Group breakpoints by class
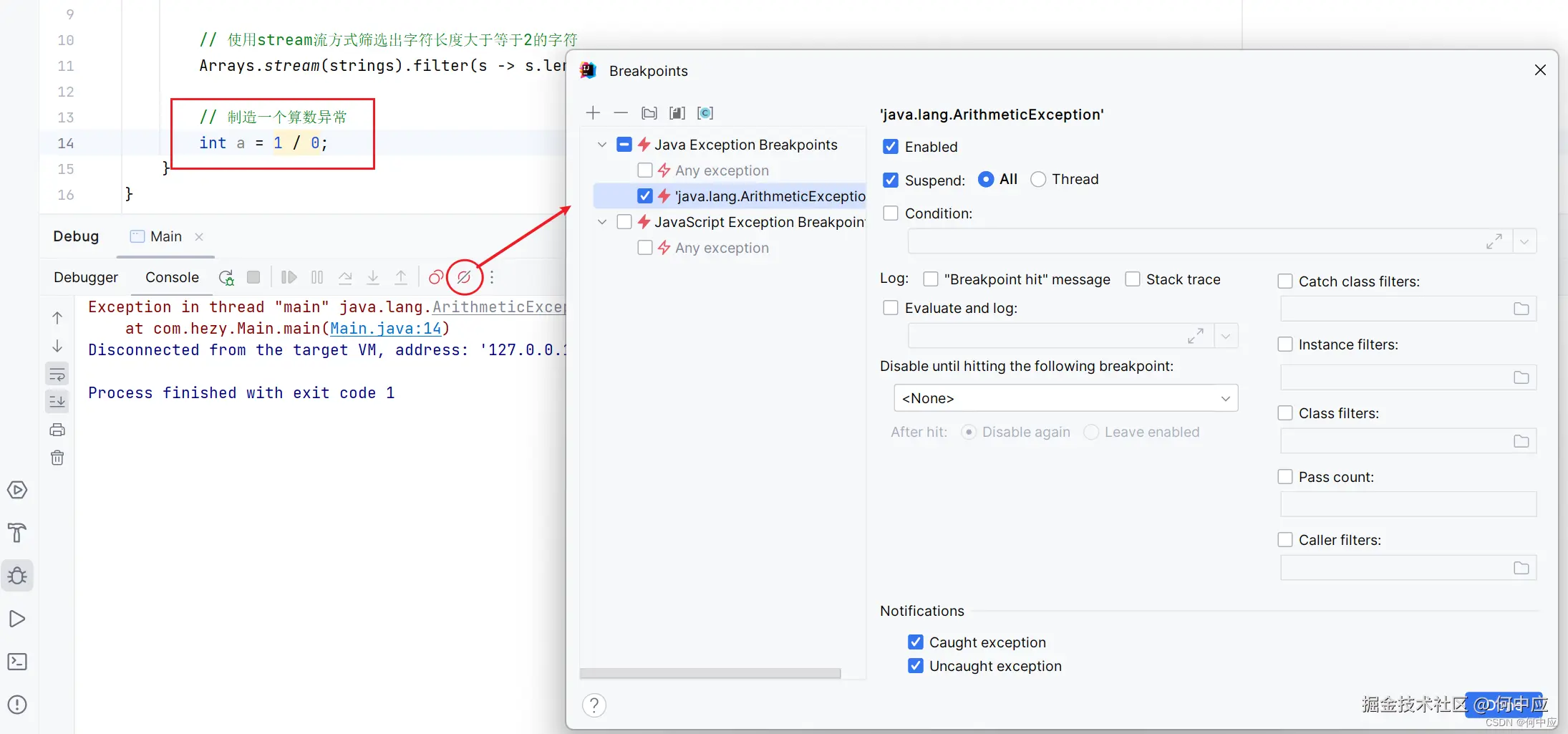1568x734 pixels. point(705,113)
